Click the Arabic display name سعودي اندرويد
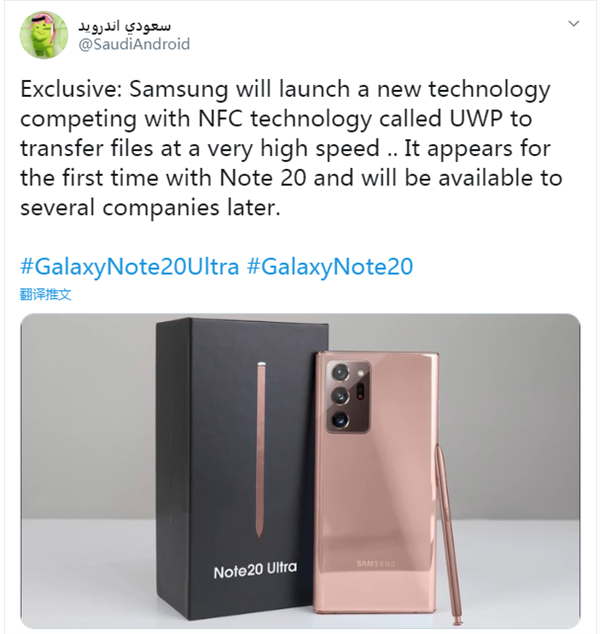This screenshot has width=600, height=634. pos(131,25)
